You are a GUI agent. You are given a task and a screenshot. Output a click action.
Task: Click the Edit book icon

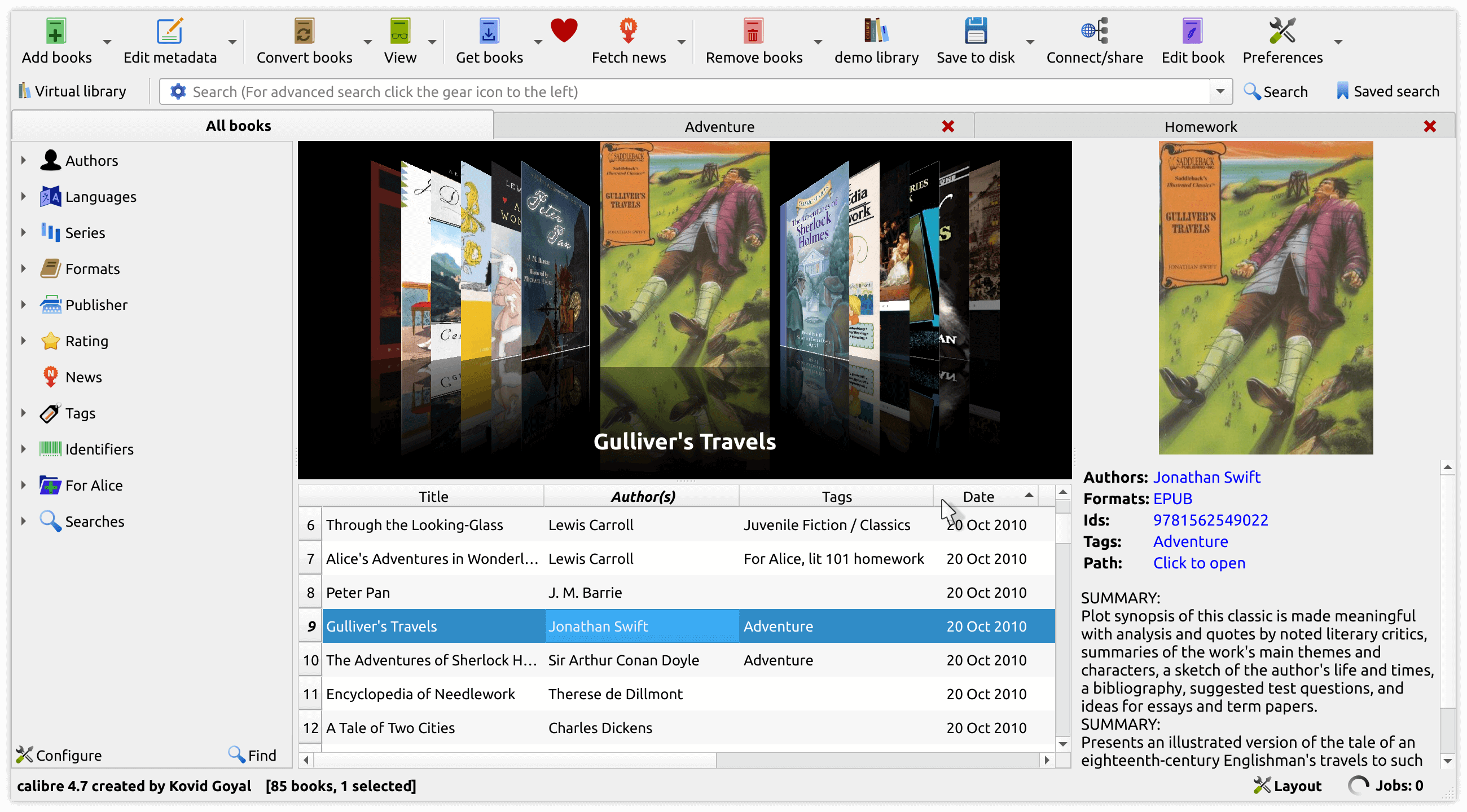(x=1192, y=31)
